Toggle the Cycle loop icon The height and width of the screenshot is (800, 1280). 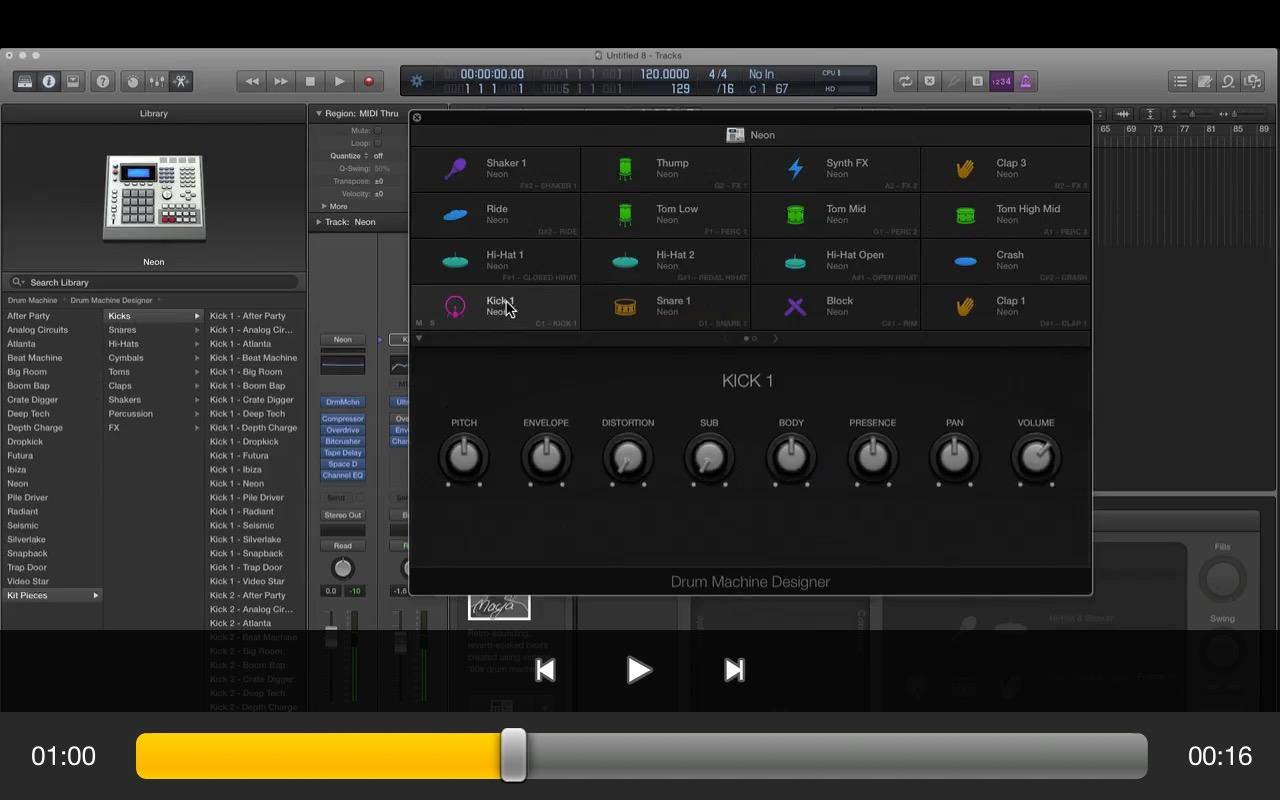[x=905, y=82]
